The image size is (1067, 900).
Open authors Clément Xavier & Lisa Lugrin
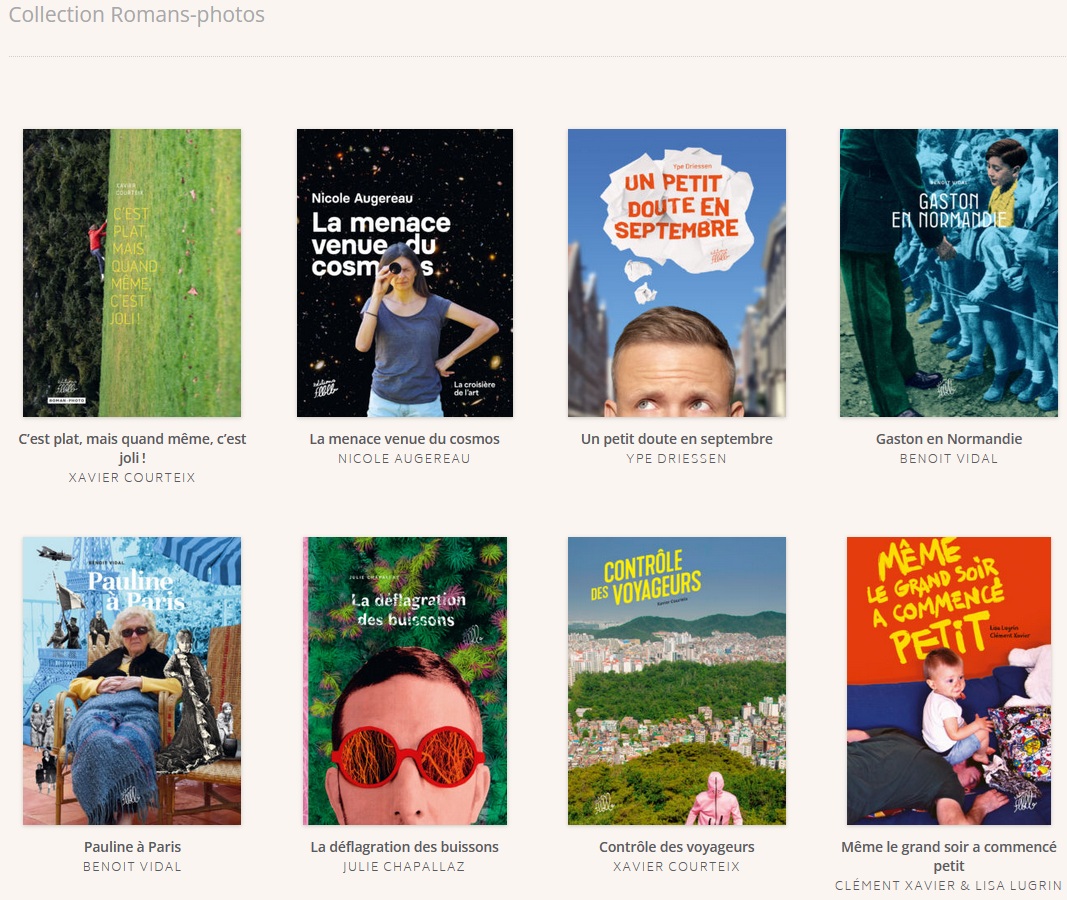tap(948, 886)
